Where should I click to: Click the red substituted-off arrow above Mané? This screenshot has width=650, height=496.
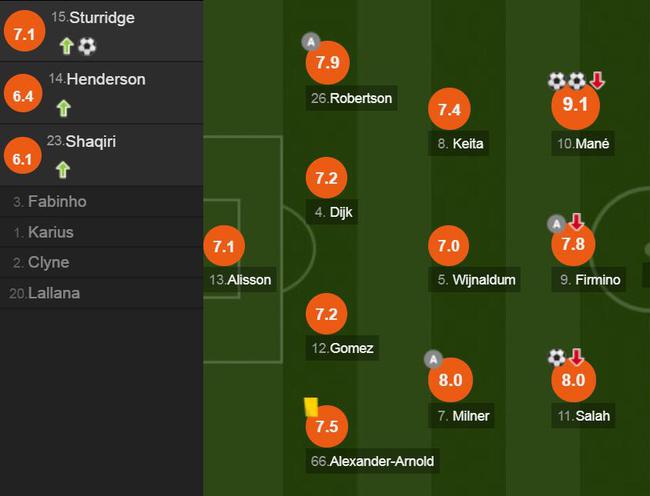[597, 80]
